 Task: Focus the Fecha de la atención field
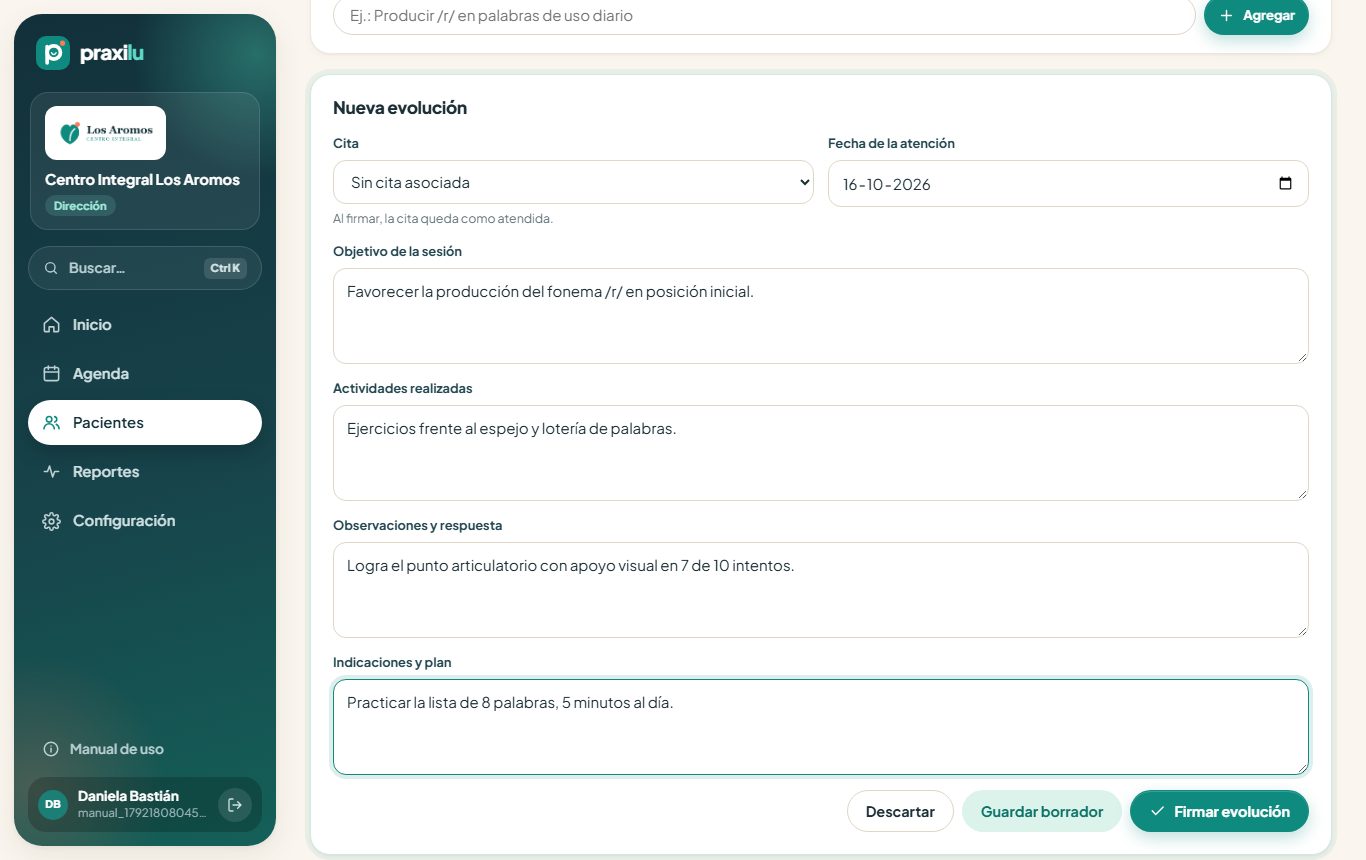click(x=1068, y=183)
